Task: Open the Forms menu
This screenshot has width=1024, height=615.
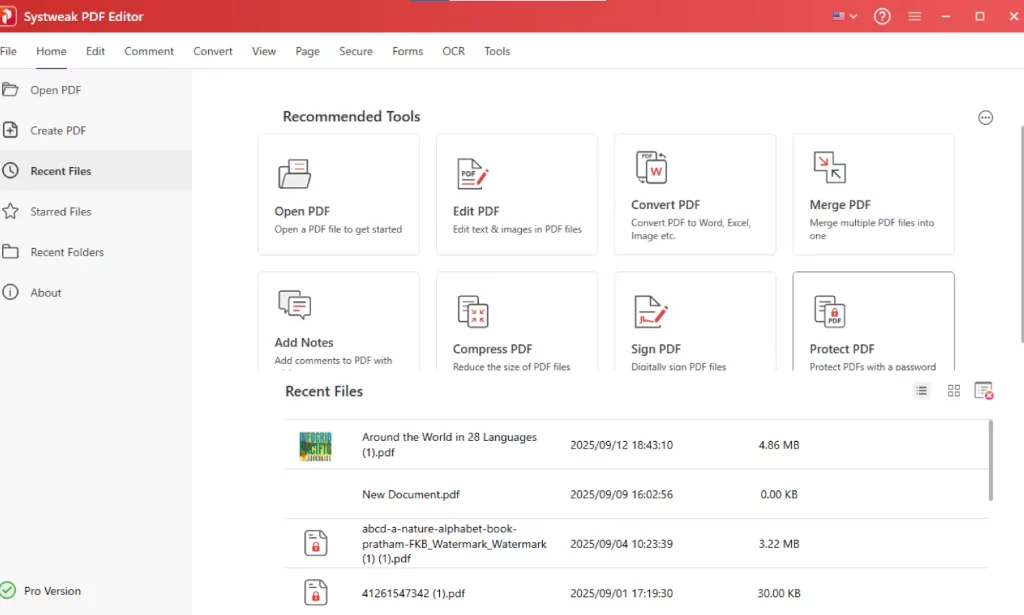Action: (x=407, y=51)
